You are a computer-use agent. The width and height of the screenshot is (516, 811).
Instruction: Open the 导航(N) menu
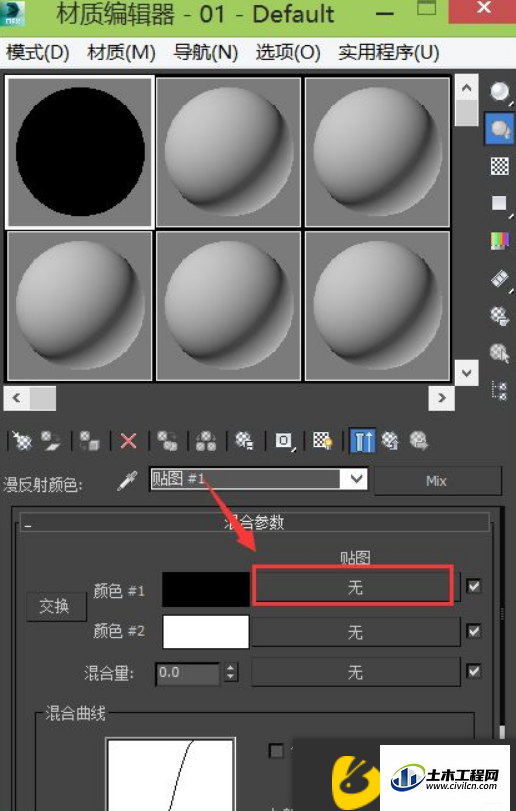[x=205, y=52]
